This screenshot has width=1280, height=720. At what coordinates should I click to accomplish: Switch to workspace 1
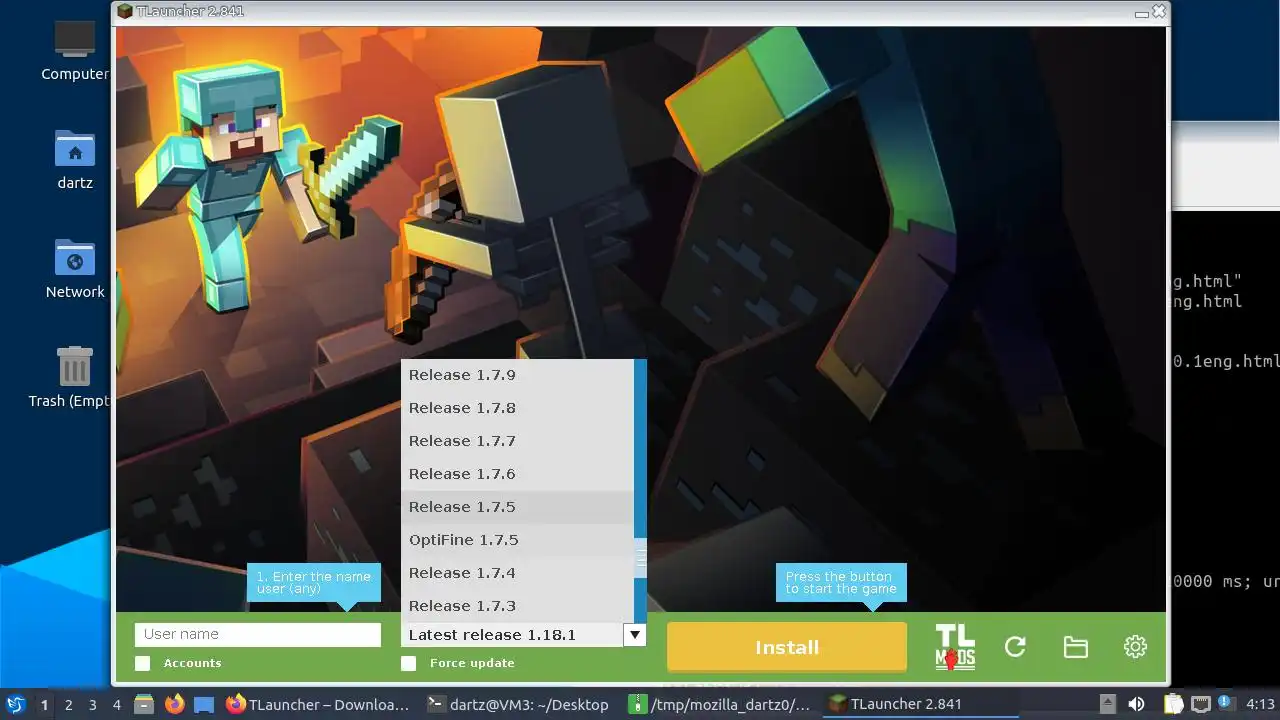pyautogui.click(x=44, y=704)
